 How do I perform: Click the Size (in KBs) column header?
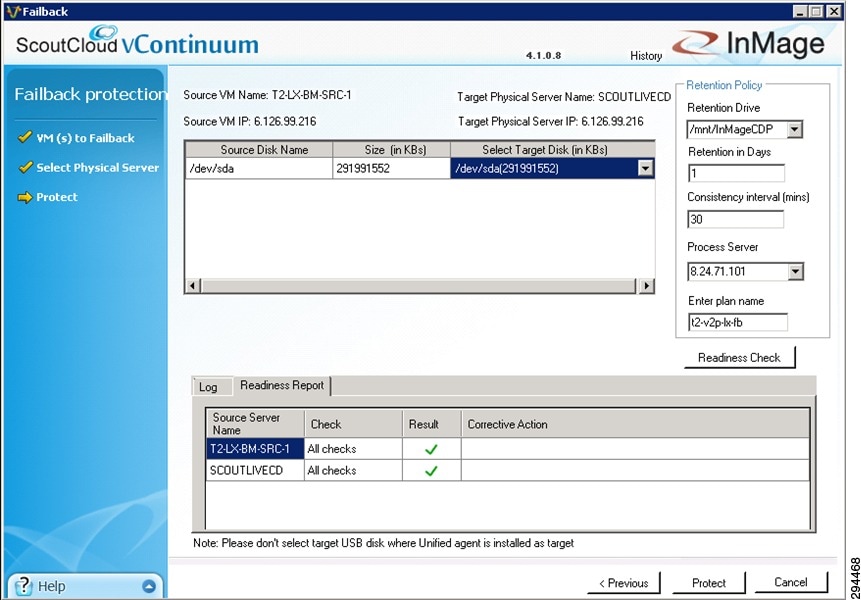(391, 149)
